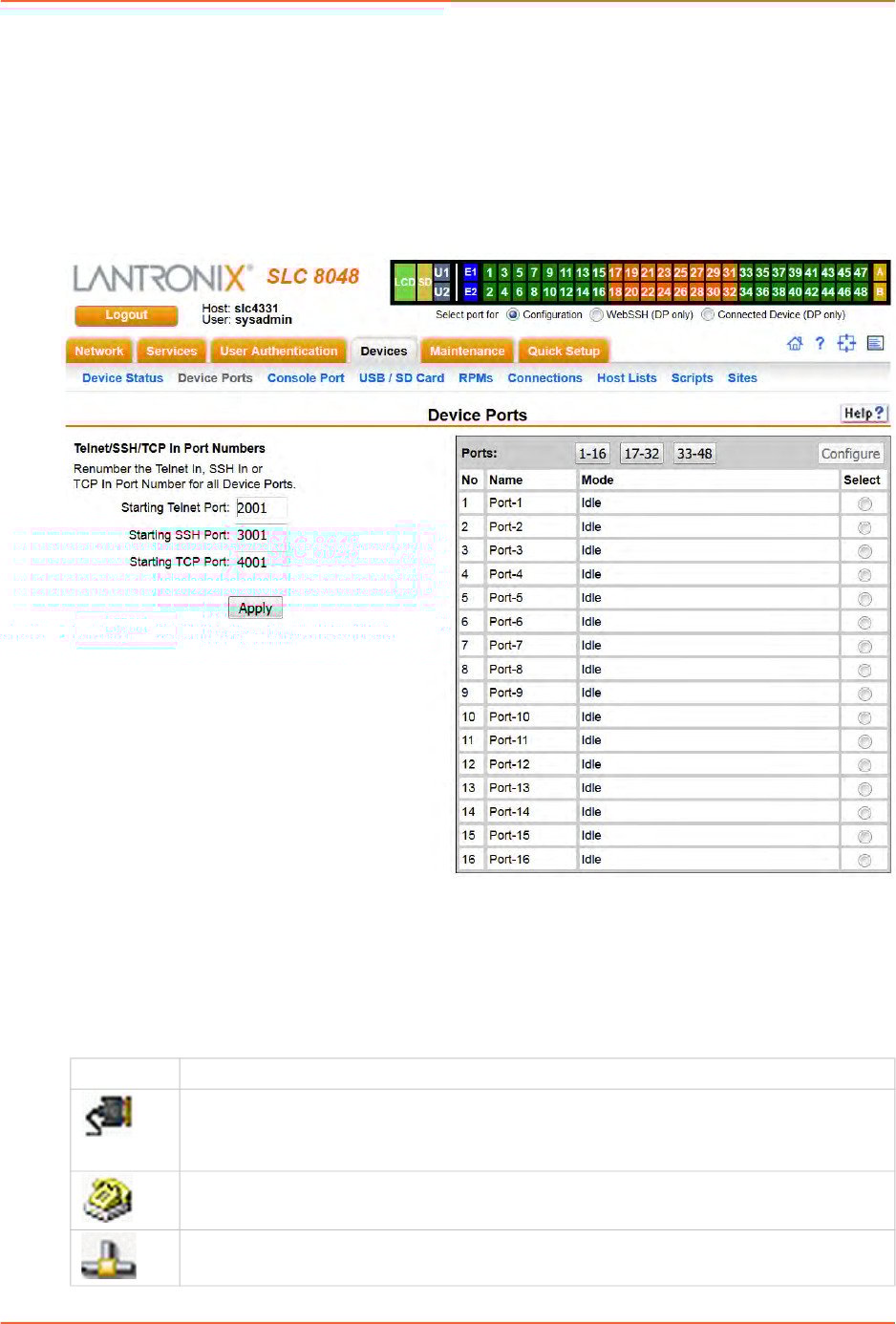This screenshot has width=896, height=1324.
Task: Switch to the Network tab
Action: [99, 352]
